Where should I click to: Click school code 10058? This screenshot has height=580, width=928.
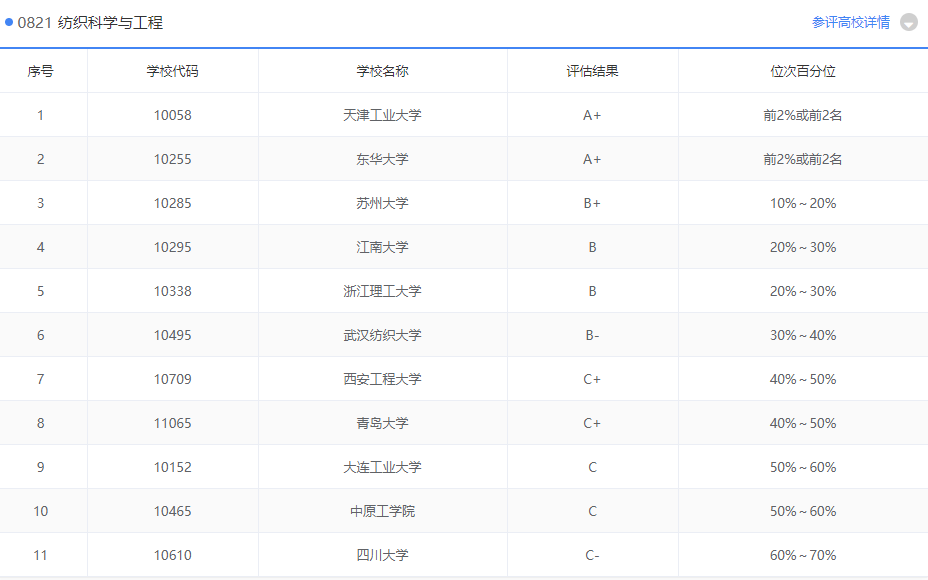point(172,114)
